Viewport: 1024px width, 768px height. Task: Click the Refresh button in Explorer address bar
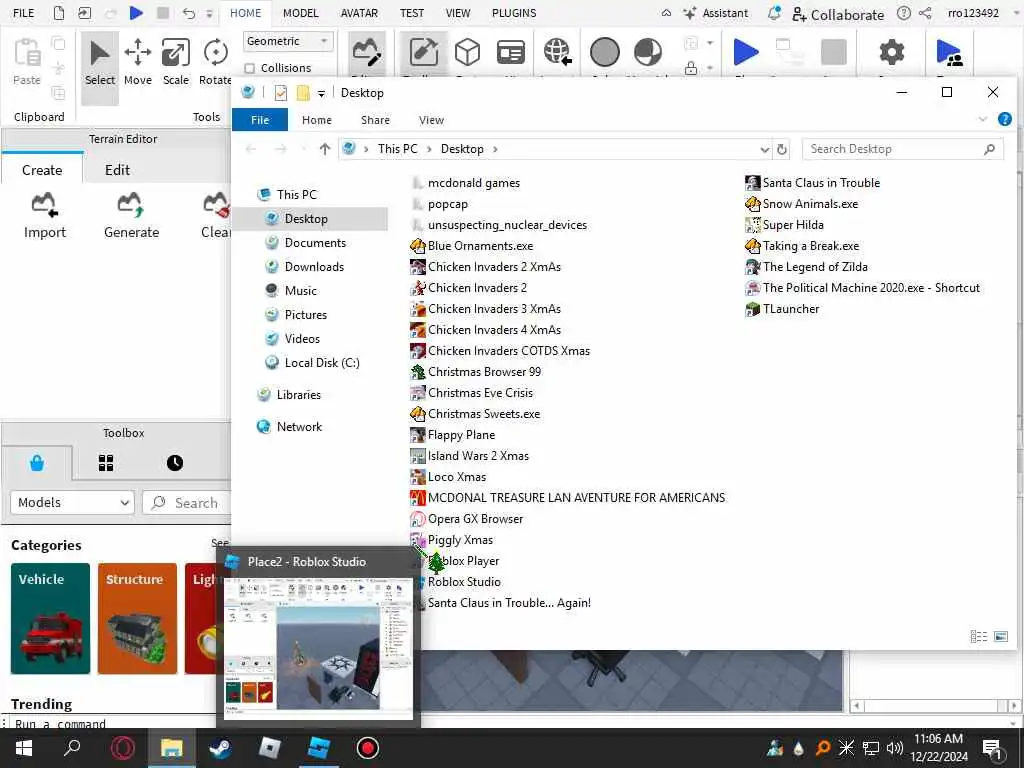click(782, 150)
